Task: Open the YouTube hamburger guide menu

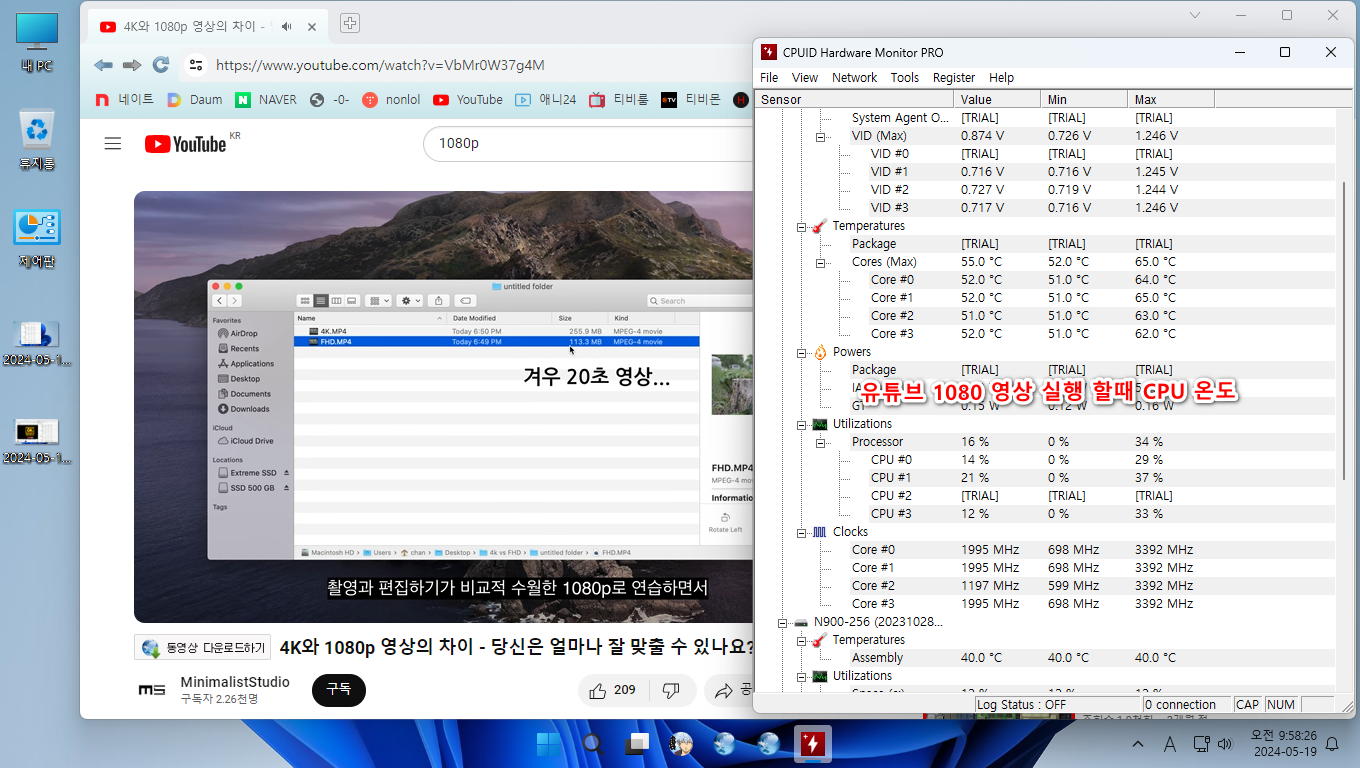Action: 113,144
